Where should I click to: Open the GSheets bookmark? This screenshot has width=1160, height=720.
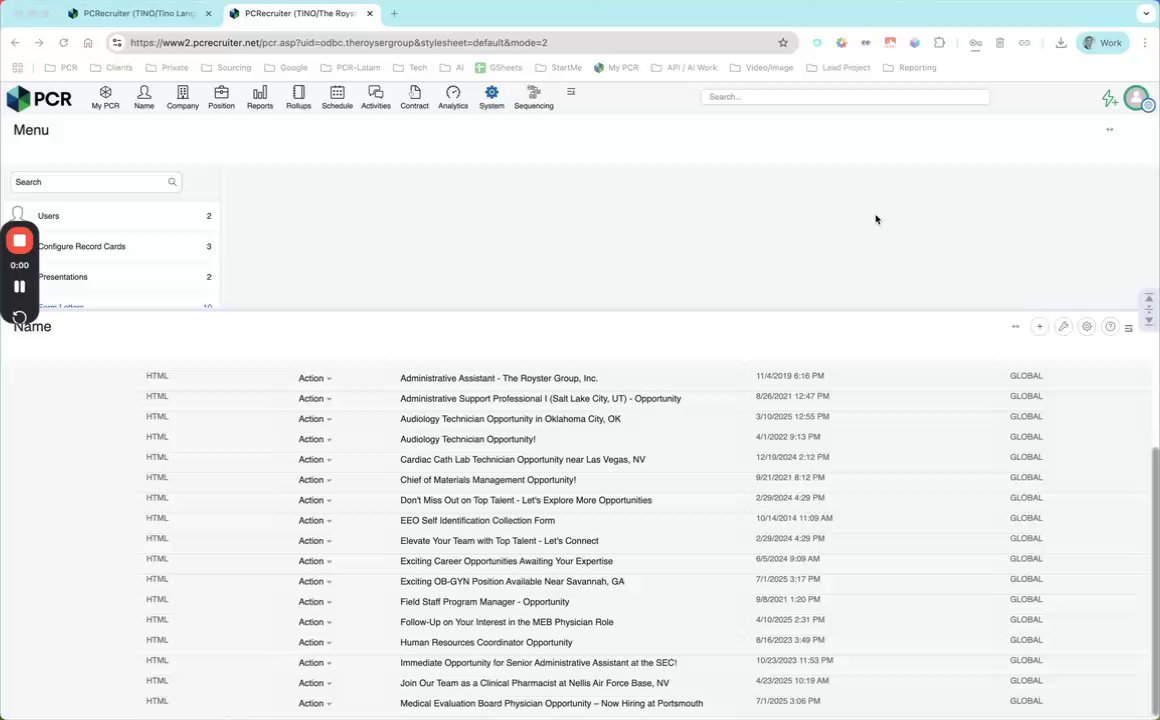[499, 67]
